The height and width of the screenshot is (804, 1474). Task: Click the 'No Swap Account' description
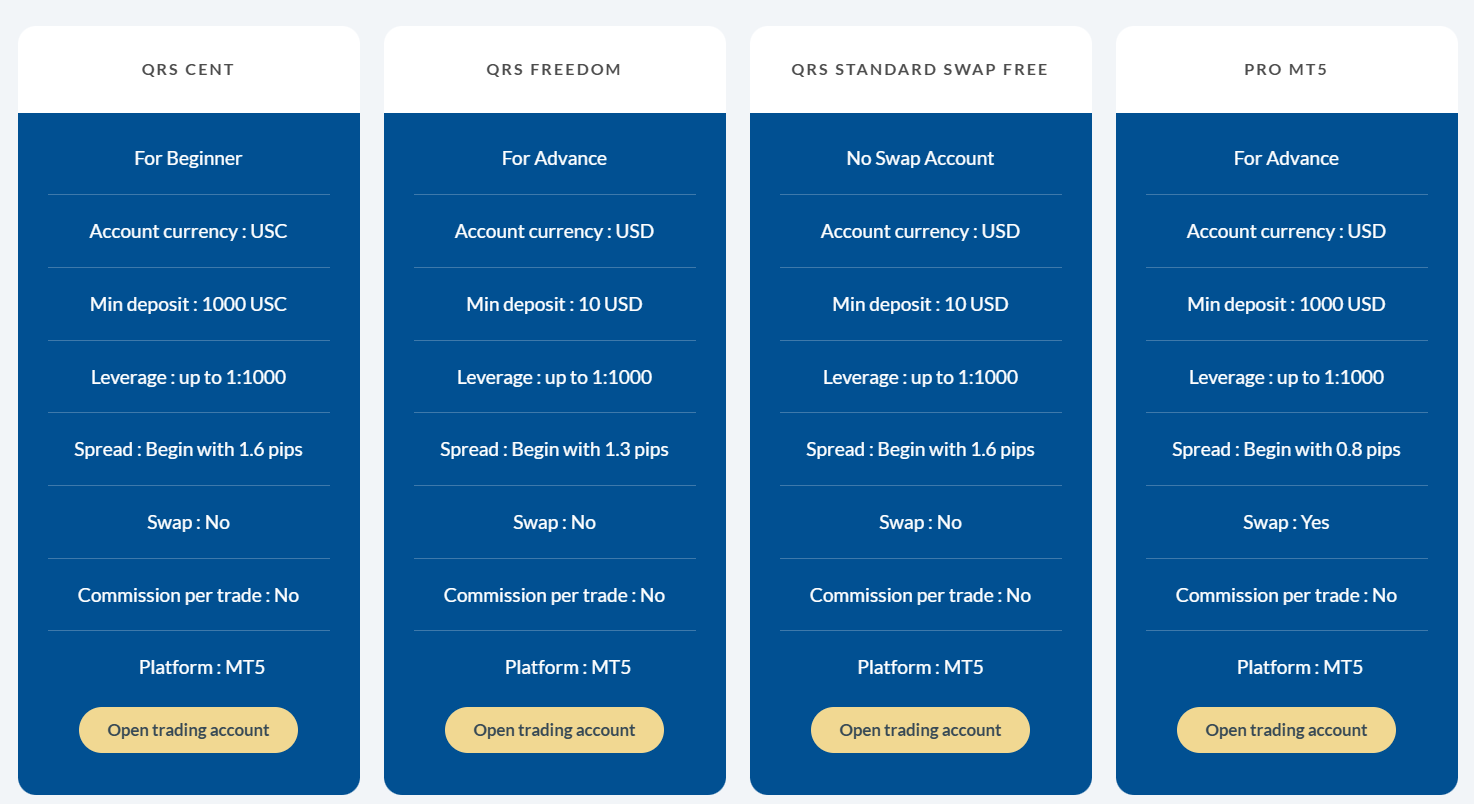point(920,158)
